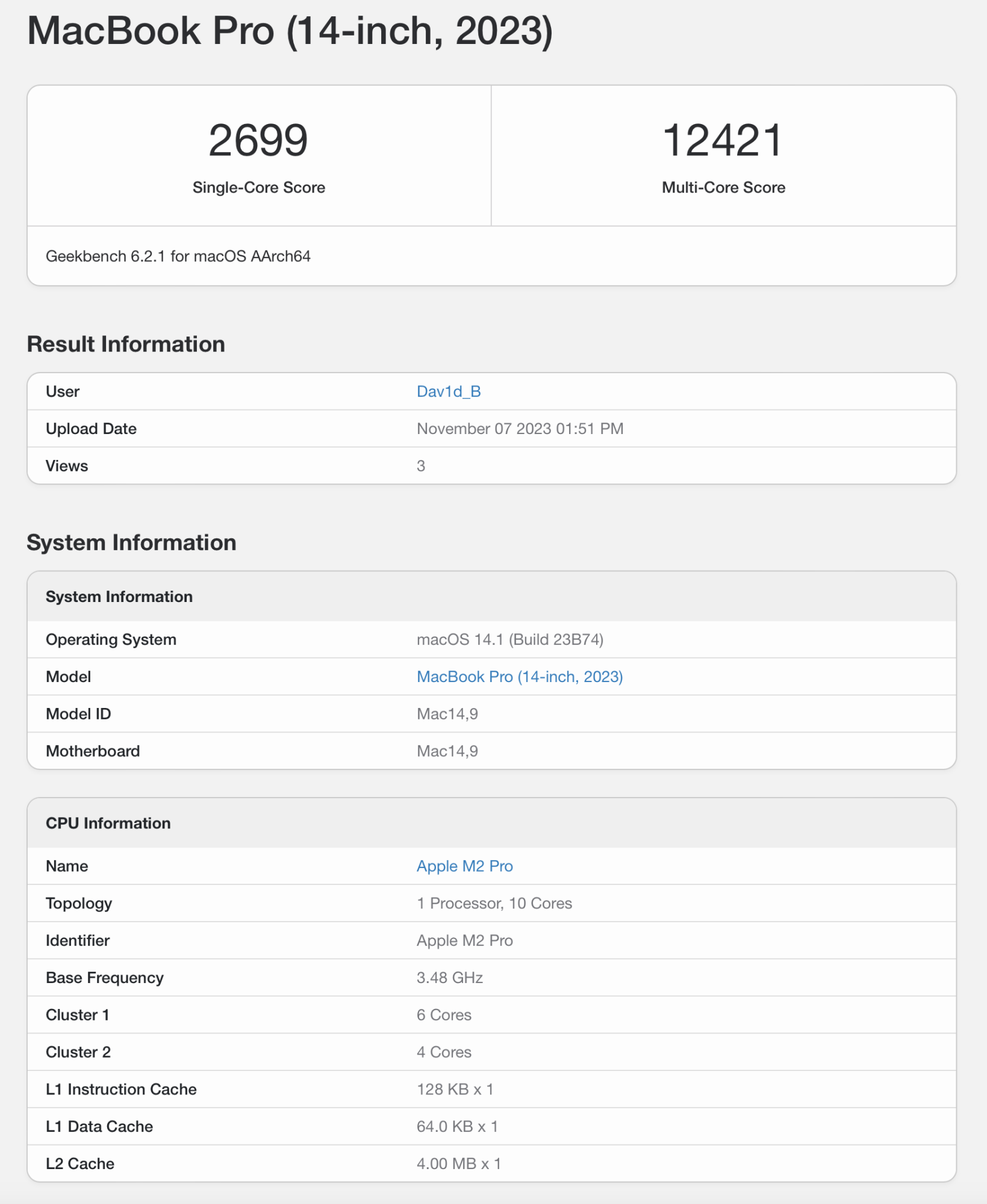Click the Cluster 1 value 6 Cores

point(444,1015)
